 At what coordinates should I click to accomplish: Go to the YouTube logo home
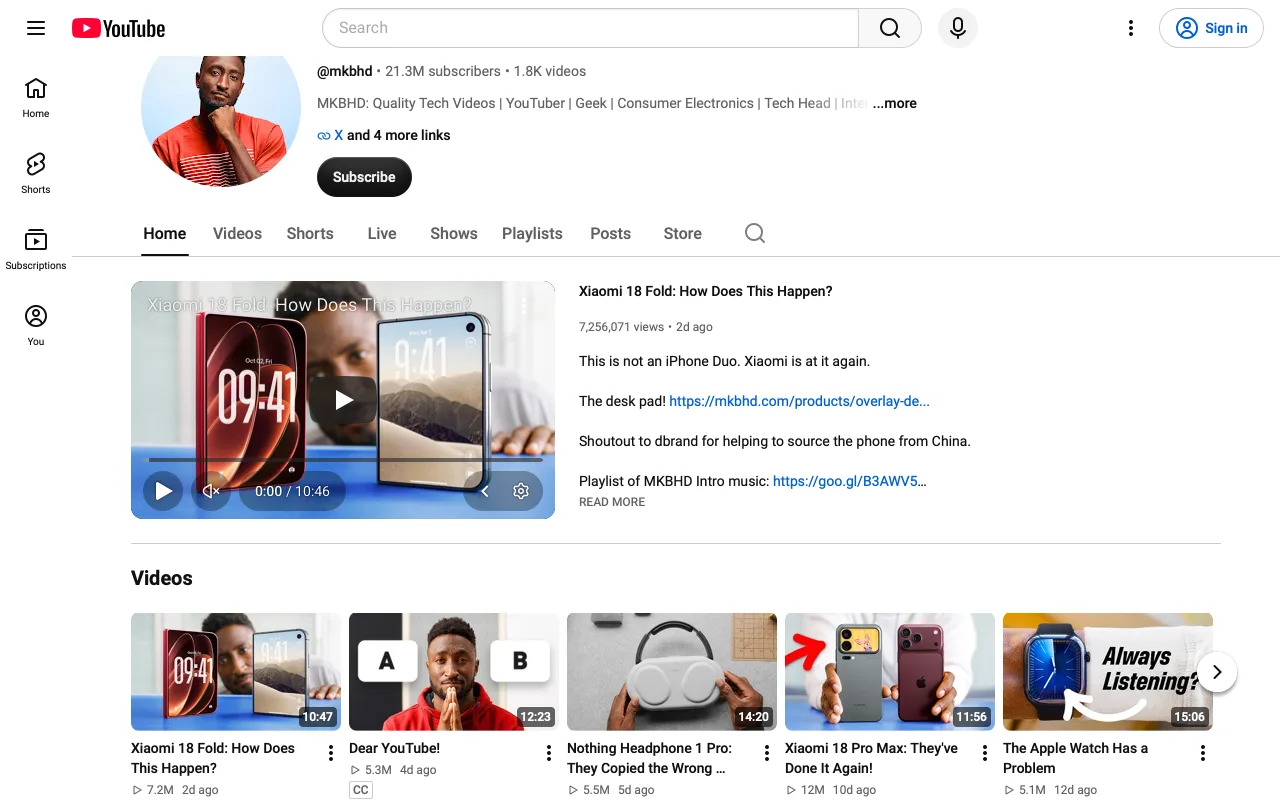(118, 28)
